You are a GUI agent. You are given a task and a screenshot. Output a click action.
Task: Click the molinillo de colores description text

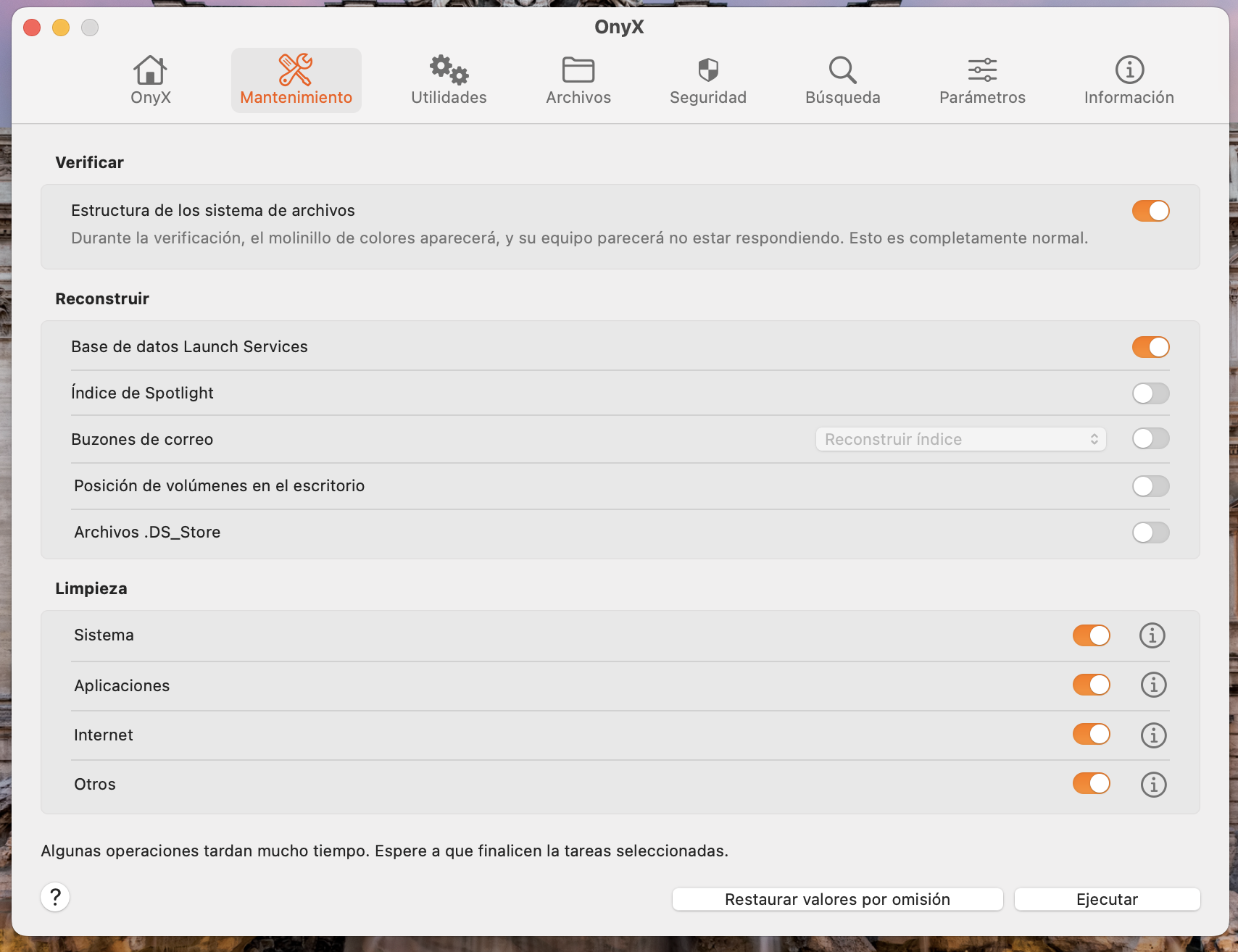(580, 238)
